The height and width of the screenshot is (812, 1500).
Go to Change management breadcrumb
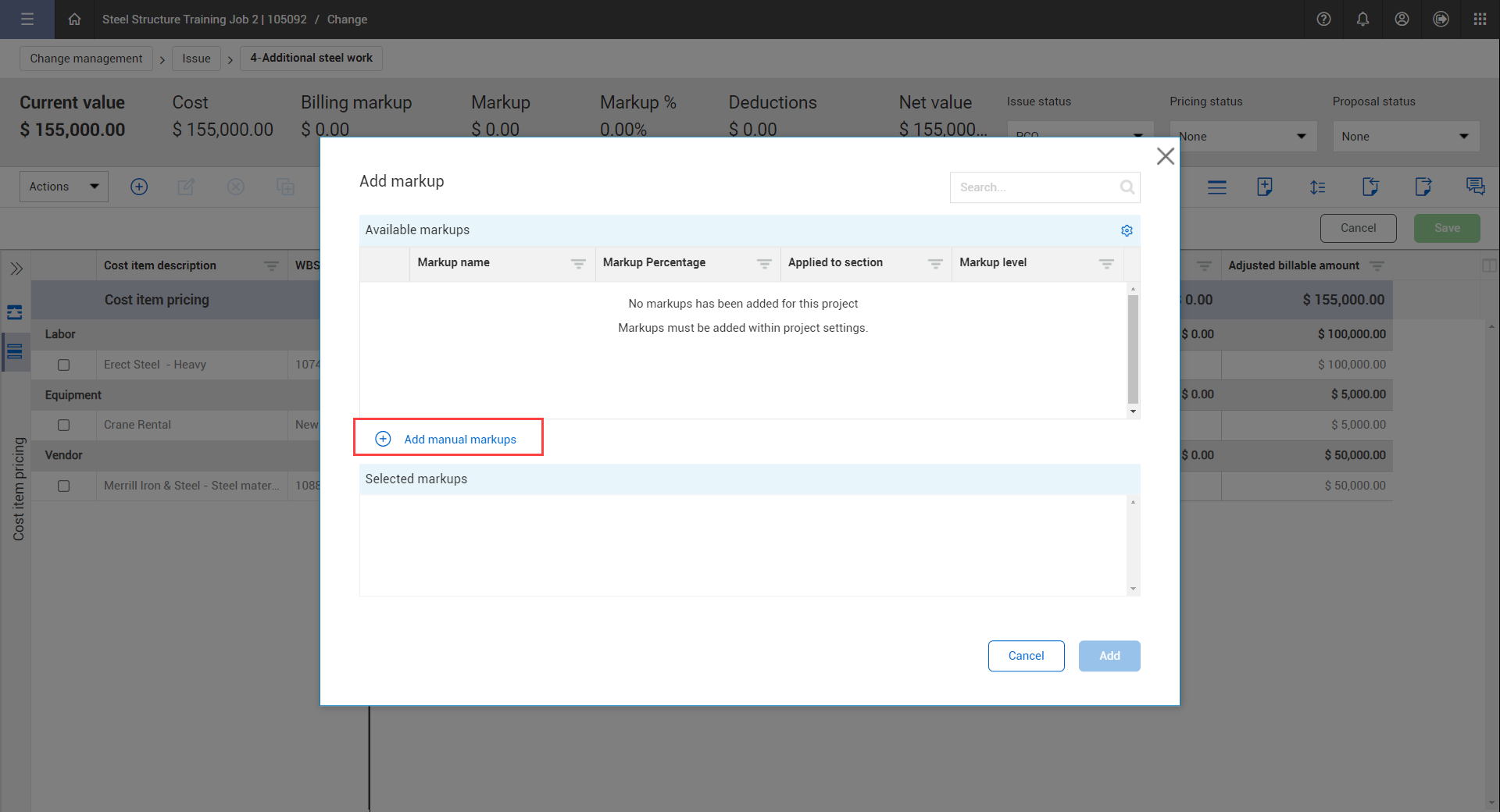point(86,59)
